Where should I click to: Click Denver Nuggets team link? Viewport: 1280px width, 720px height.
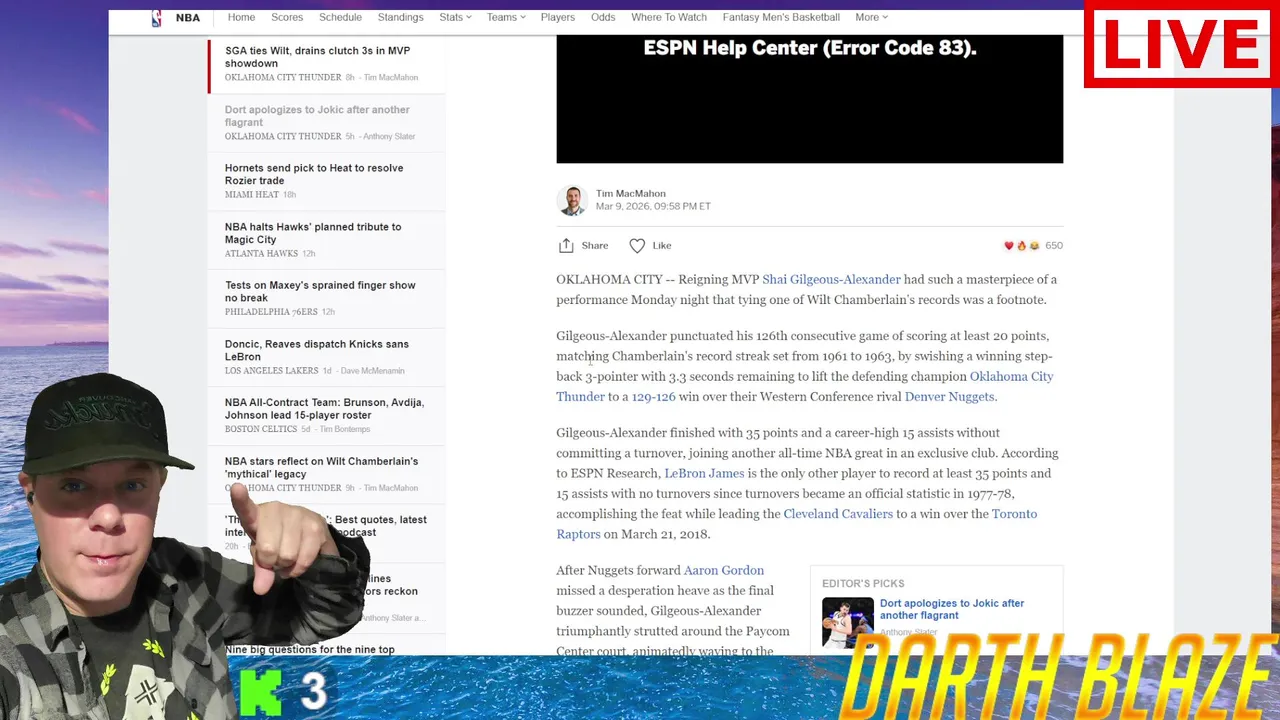[949, 396]
